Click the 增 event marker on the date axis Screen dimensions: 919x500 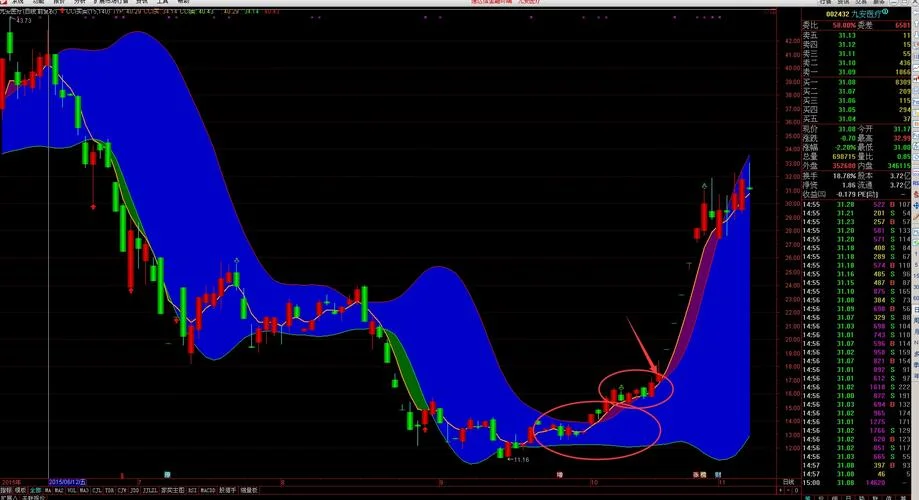(x=559, y=475)
